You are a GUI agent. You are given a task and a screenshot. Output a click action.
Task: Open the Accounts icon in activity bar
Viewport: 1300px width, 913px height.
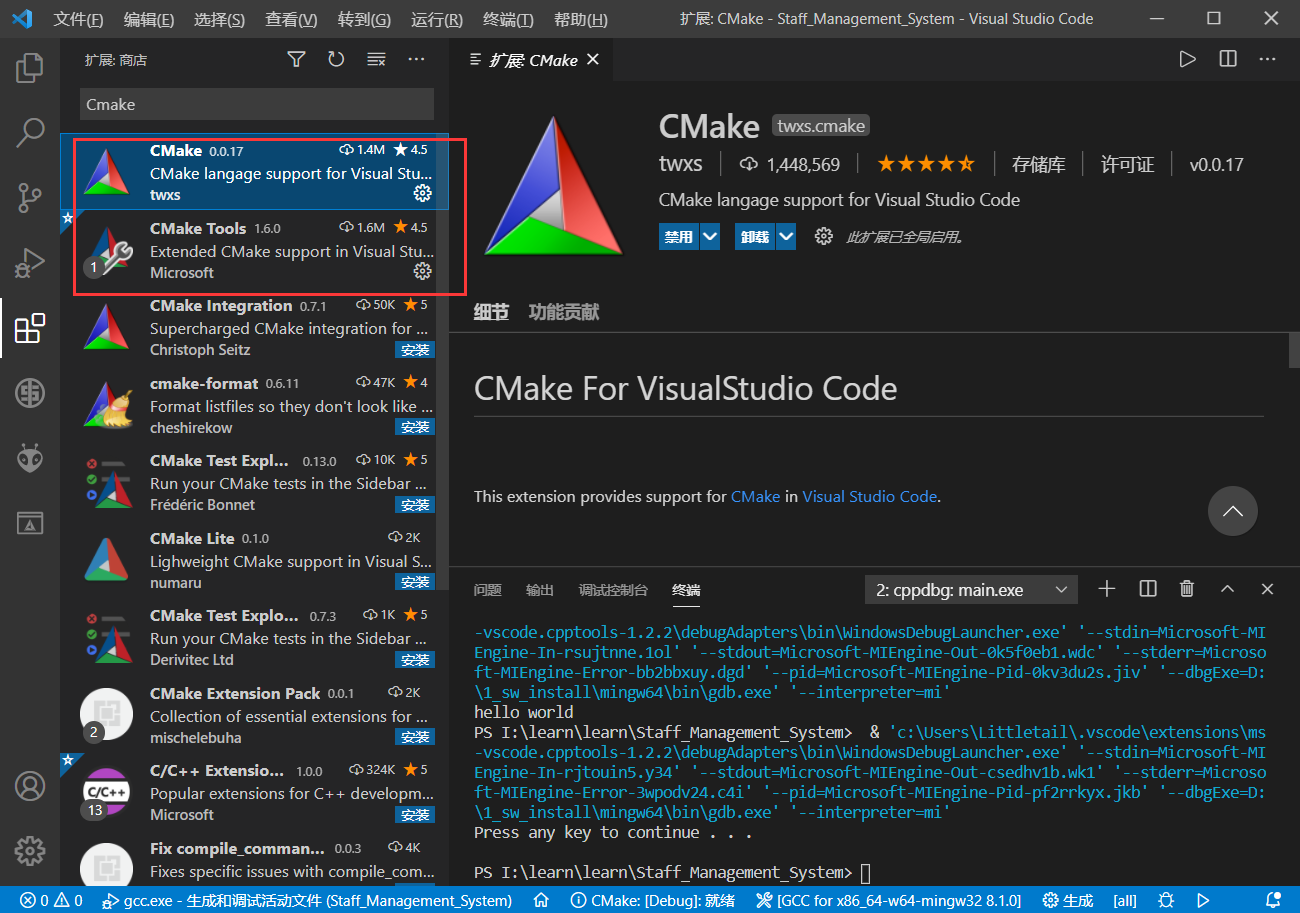(x=30, y=786)
